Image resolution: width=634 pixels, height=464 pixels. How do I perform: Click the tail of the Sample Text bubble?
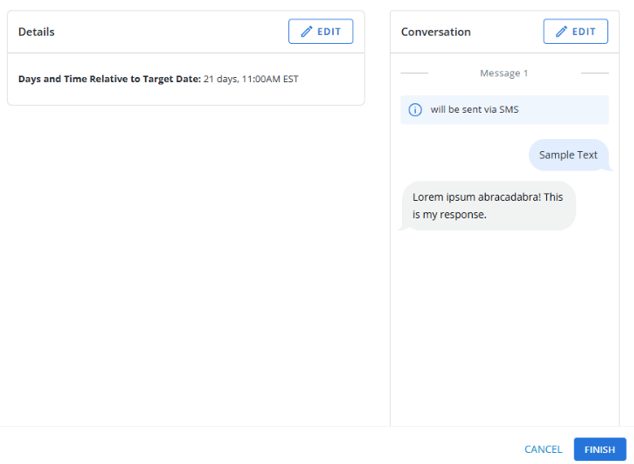609,168
